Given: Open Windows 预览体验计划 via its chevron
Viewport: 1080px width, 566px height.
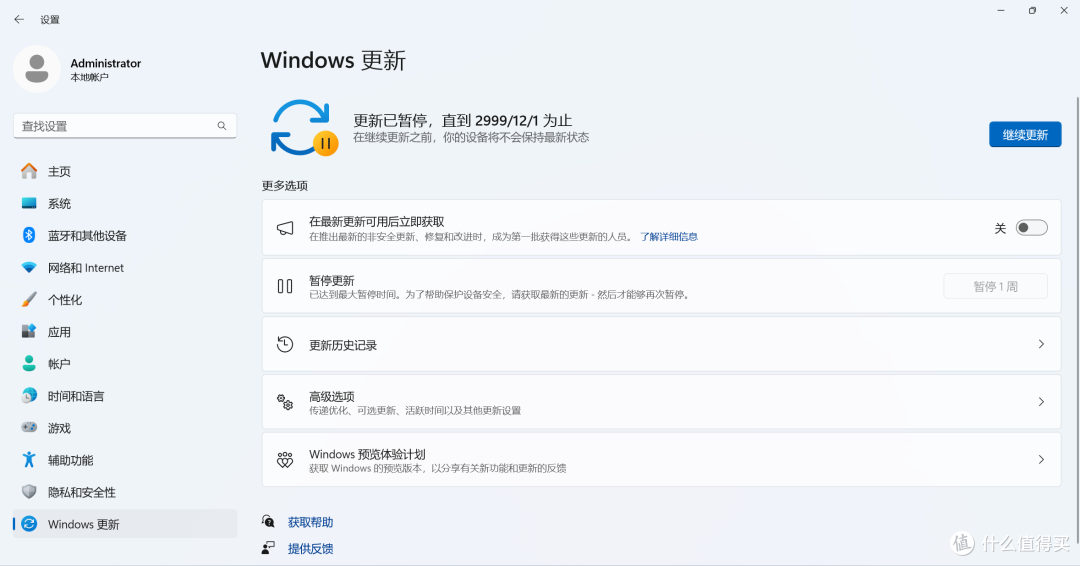Looking at the screenshot, I should coord(1041,459).
